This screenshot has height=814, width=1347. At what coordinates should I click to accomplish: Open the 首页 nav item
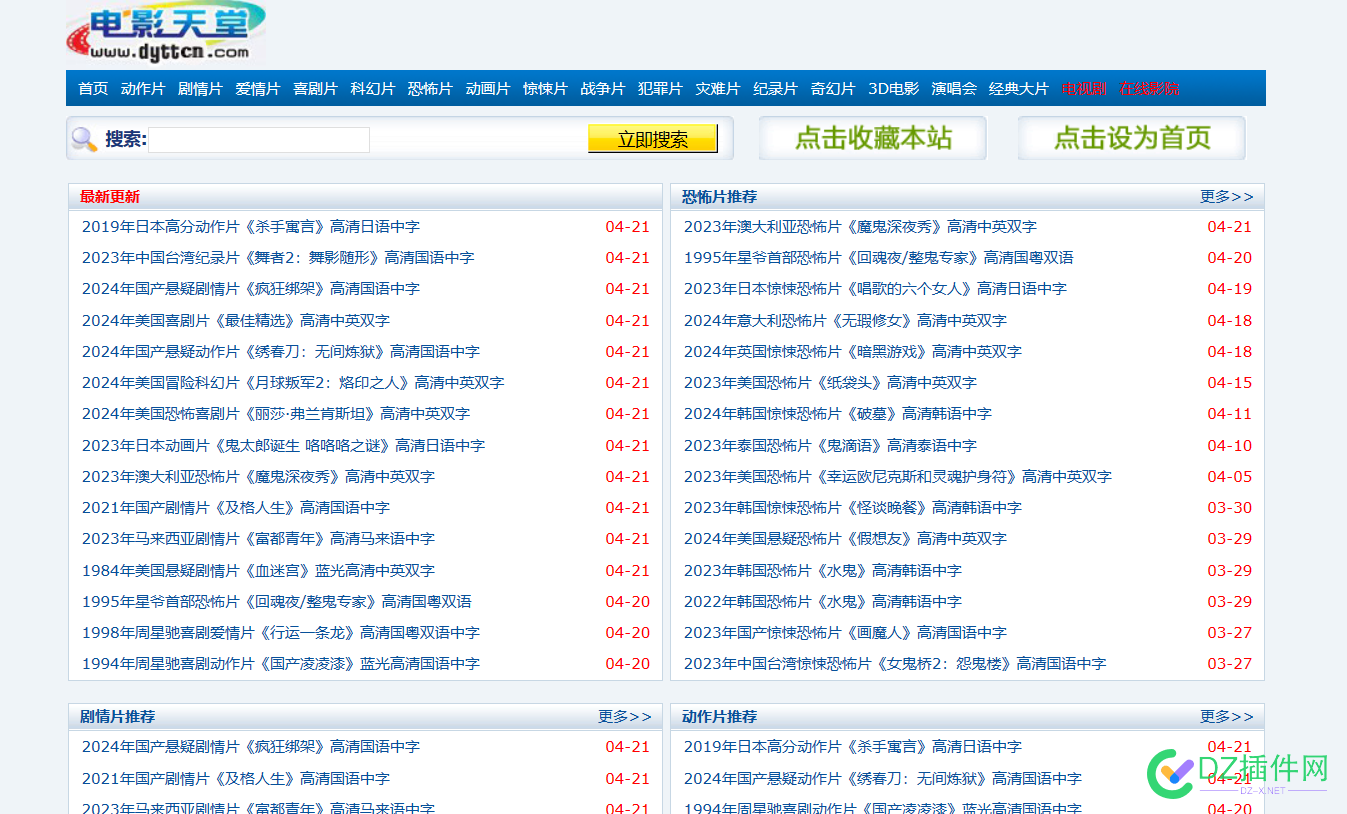click(x=93, y=89)
